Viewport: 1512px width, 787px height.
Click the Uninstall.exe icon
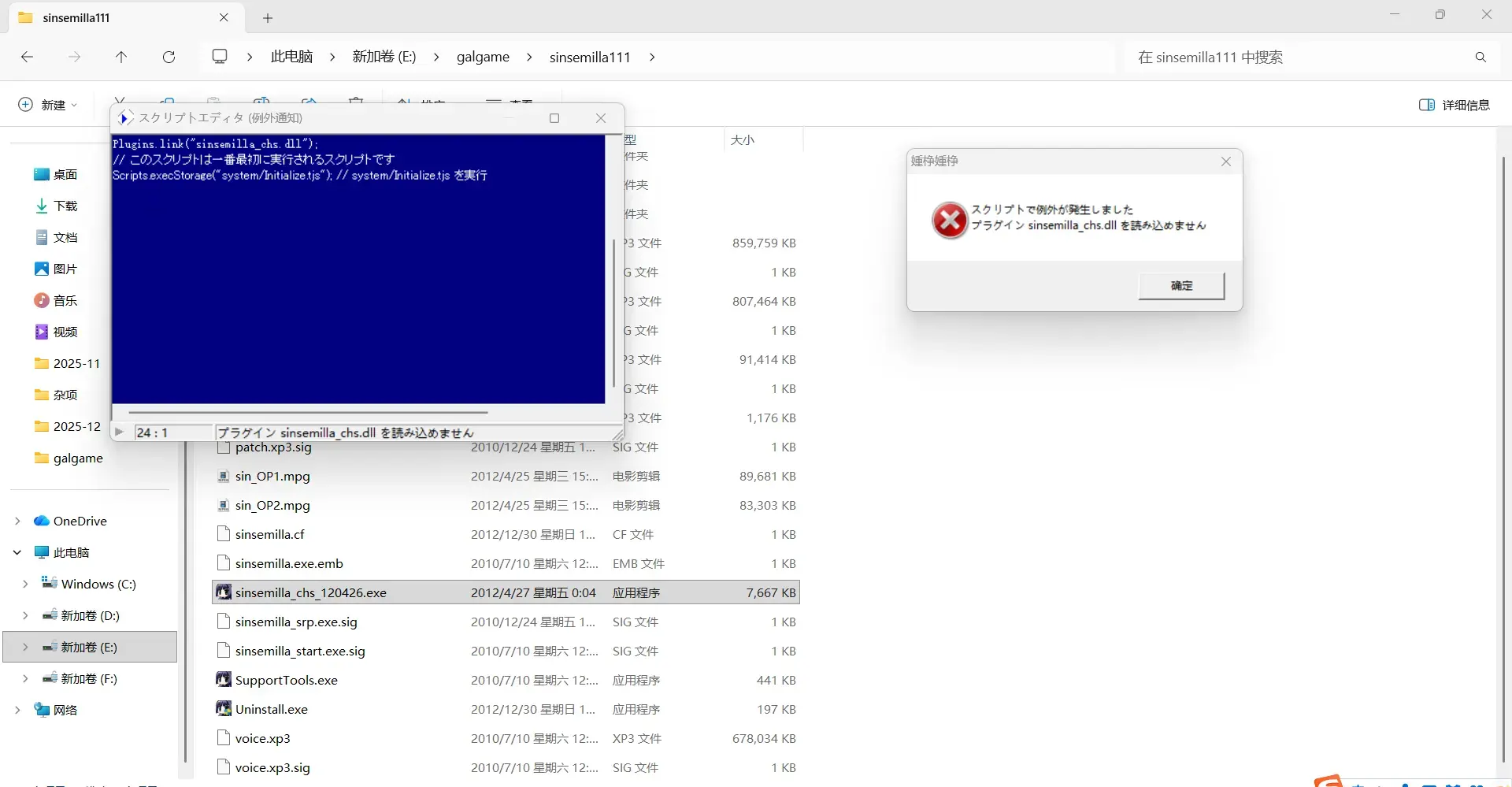pos(224,708)
